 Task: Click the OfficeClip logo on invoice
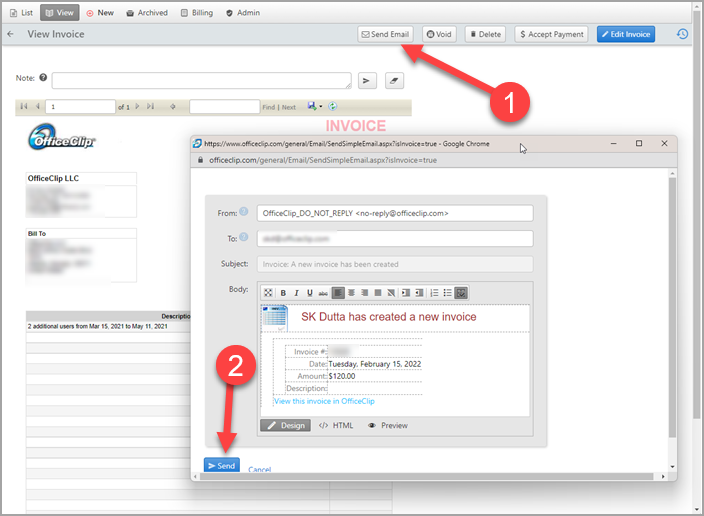coord(62,137)
